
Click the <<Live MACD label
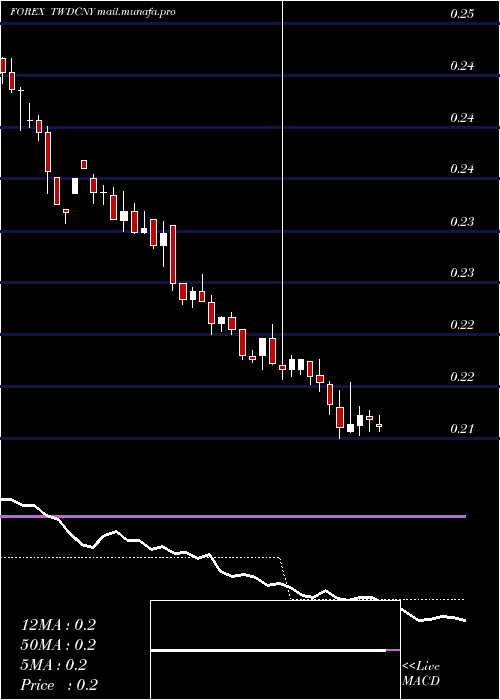click(x=421, y=673)
